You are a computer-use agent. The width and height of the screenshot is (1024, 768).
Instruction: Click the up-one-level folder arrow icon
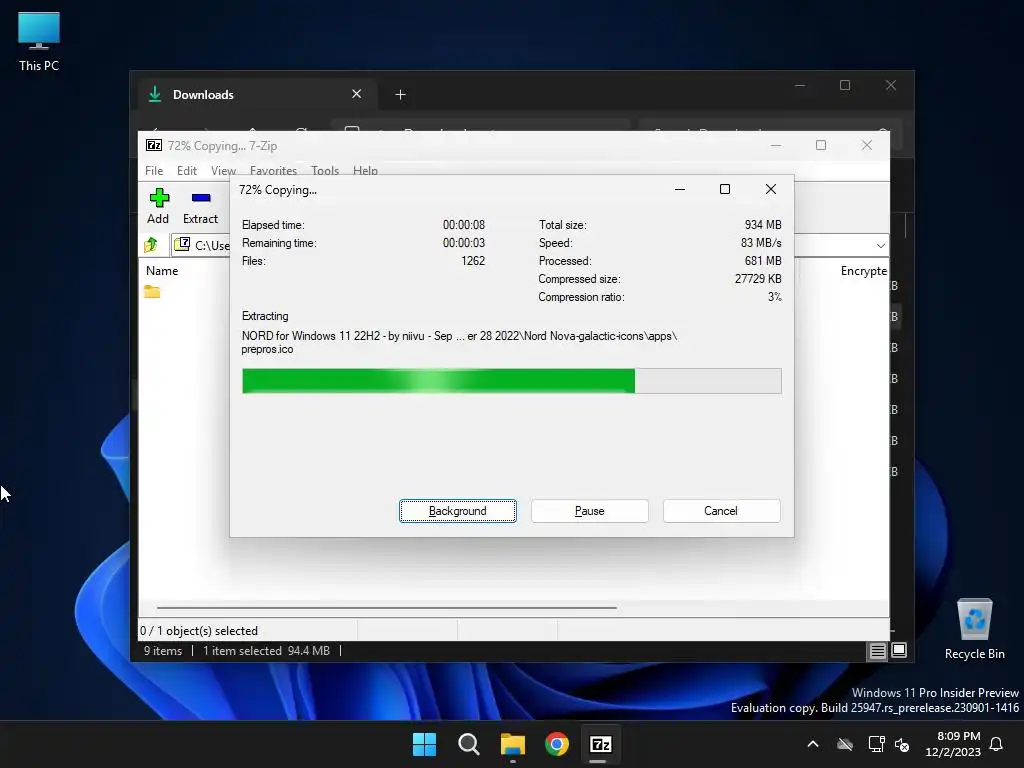152,245
